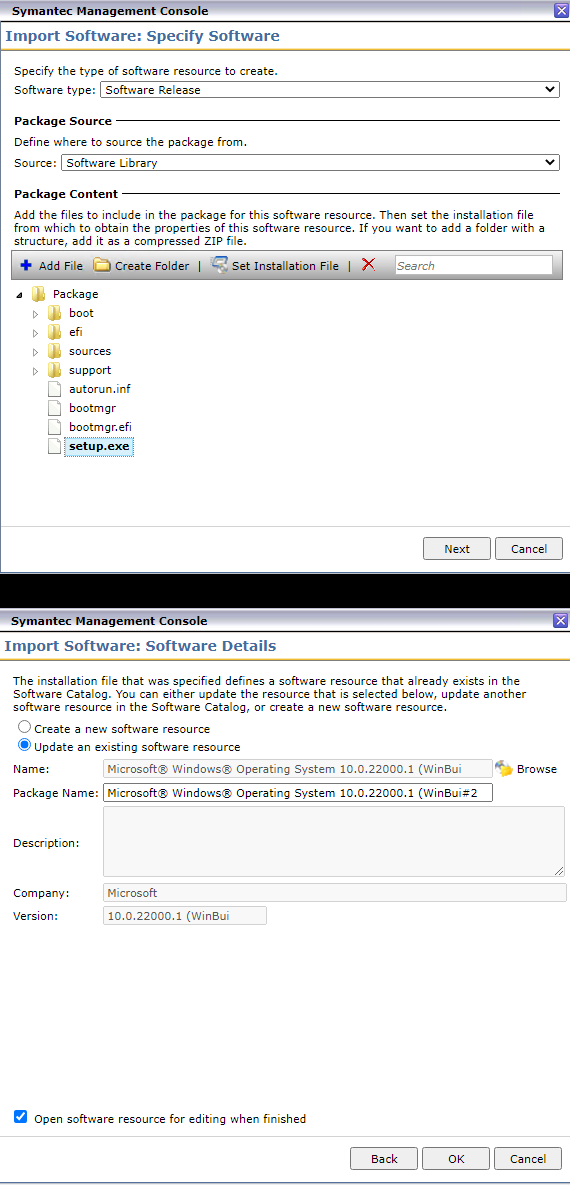Click the Browse icon beside Name field
The height and width of the screenshot is (1185, 570).
coord(504,769)
